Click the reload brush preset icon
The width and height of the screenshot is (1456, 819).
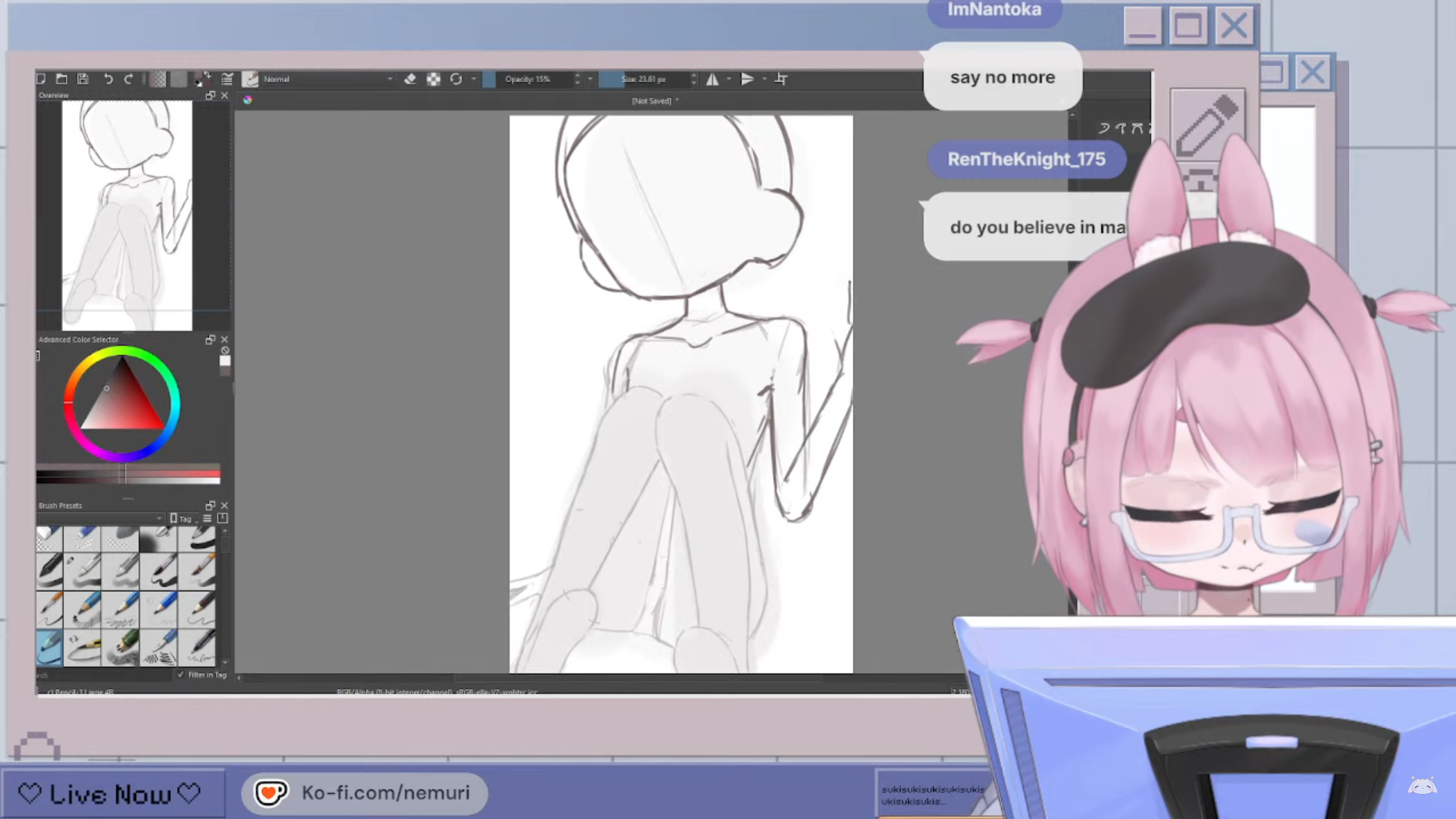(x=456, y=79)
